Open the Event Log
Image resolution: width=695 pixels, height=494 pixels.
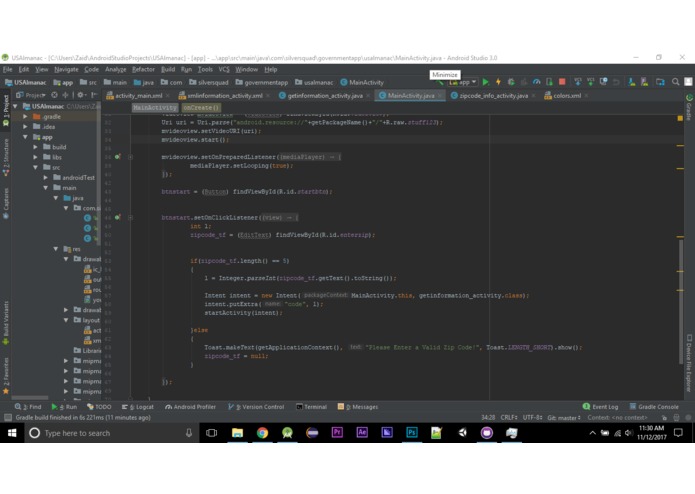point(600,407)
